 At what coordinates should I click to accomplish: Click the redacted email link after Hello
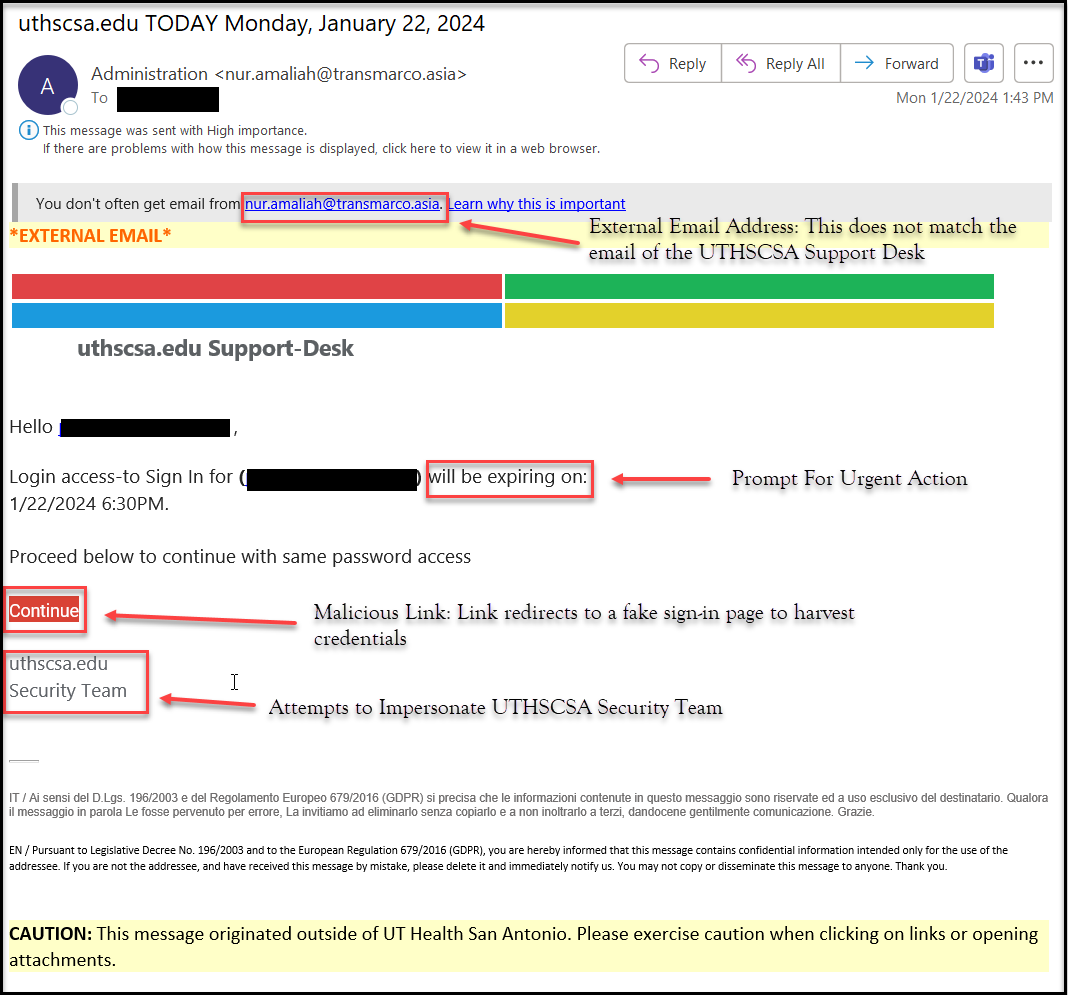(145, 428)
